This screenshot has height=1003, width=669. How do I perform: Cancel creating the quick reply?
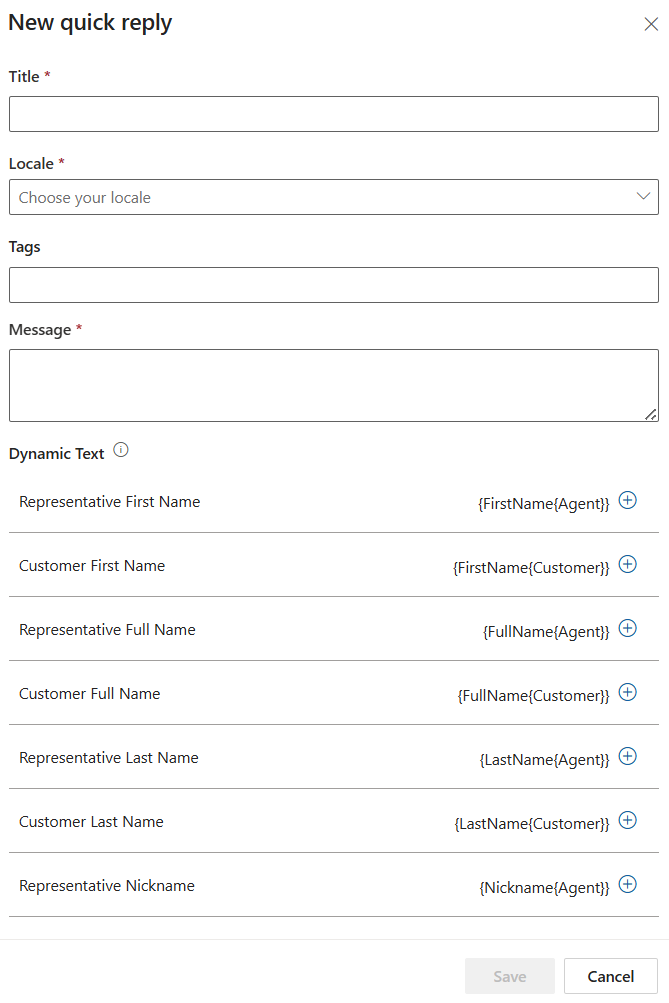coord(610,976)
